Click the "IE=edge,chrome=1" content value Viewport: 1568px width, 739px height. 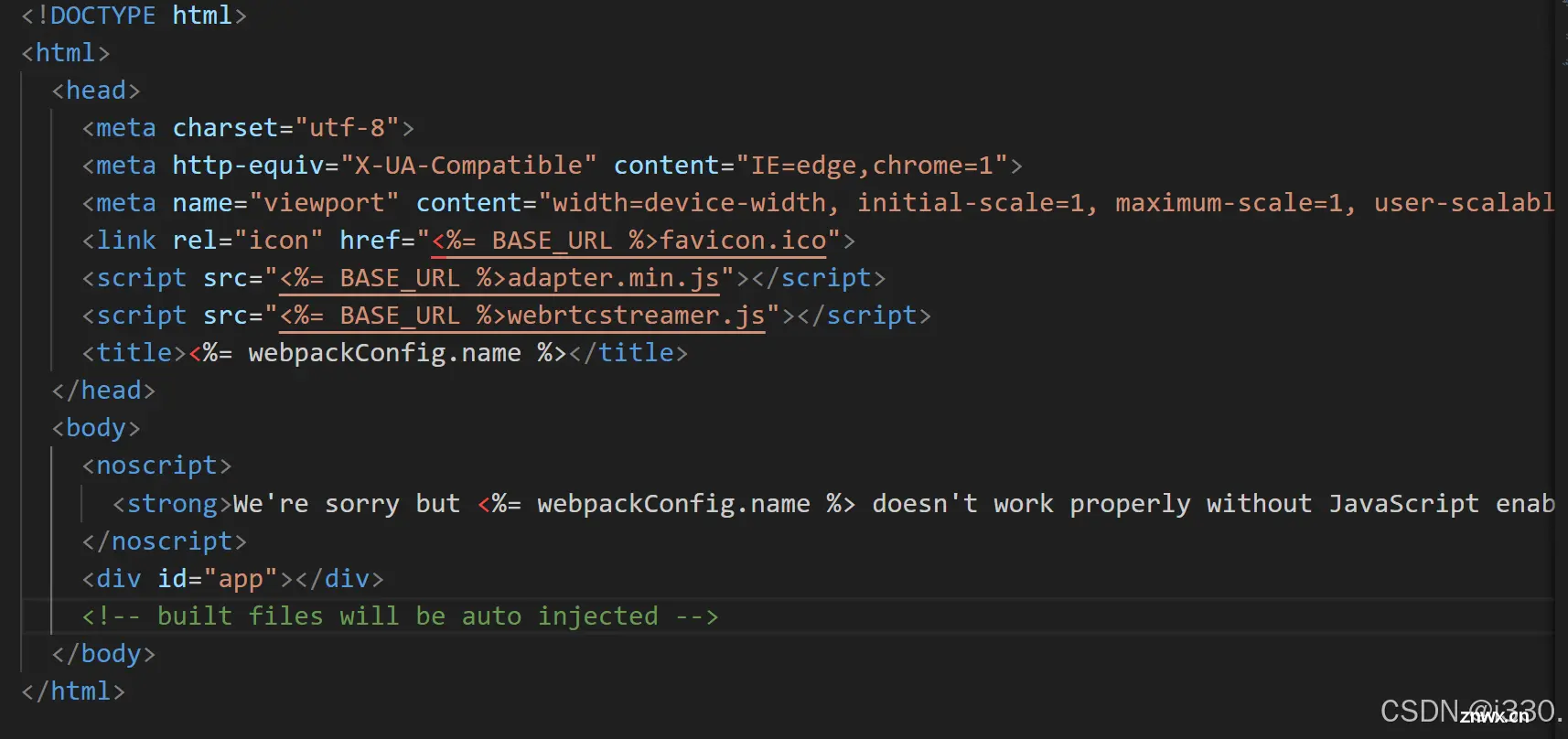(x=872, y=166)
